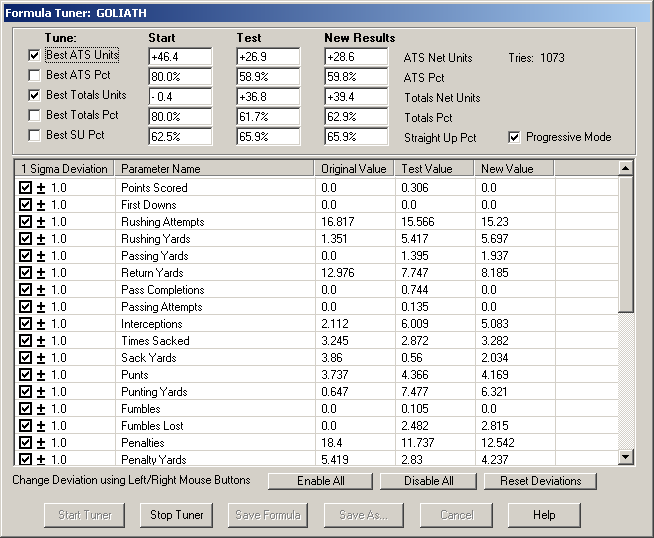Click the ATS Net Units Start field +46.4
This screenshot has height=538, width=654.
coord(180,57)
